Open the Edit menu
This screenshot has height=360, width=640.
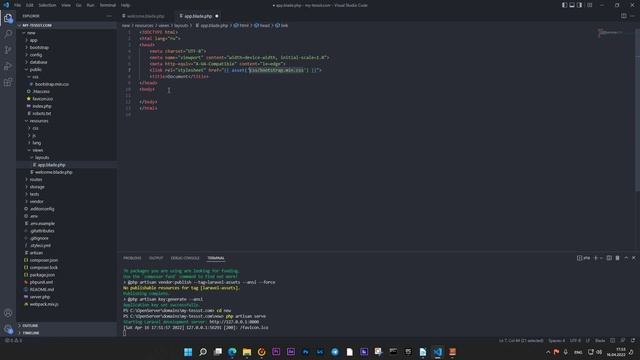click(29, 5)
